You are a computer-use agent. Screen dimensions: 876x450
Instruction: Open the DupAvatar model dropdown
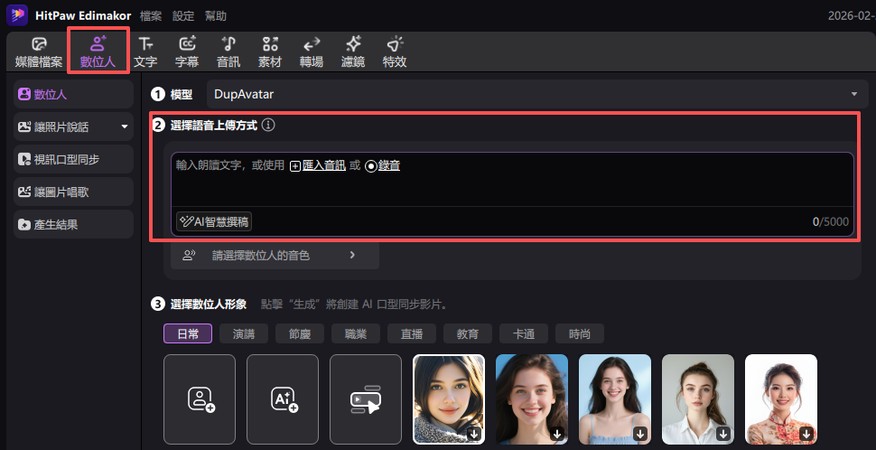click(x=537, y=94)
